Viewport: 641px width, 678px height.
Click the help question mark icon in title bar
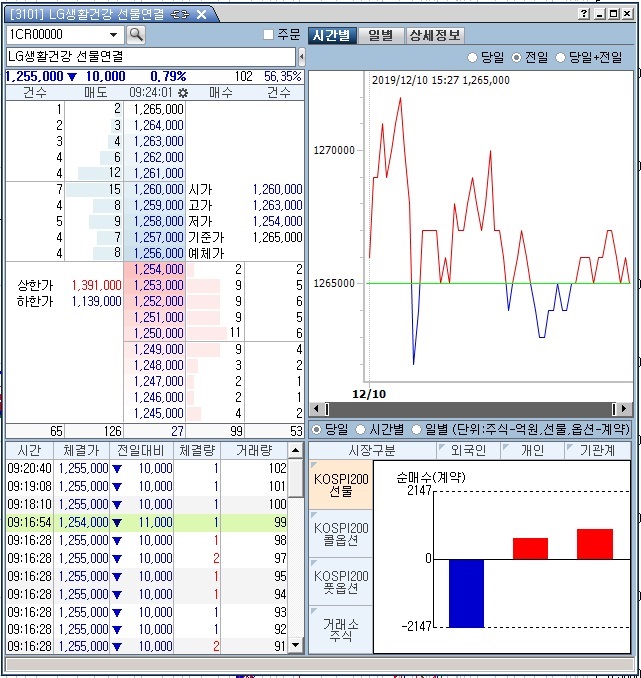pos(584,14)
